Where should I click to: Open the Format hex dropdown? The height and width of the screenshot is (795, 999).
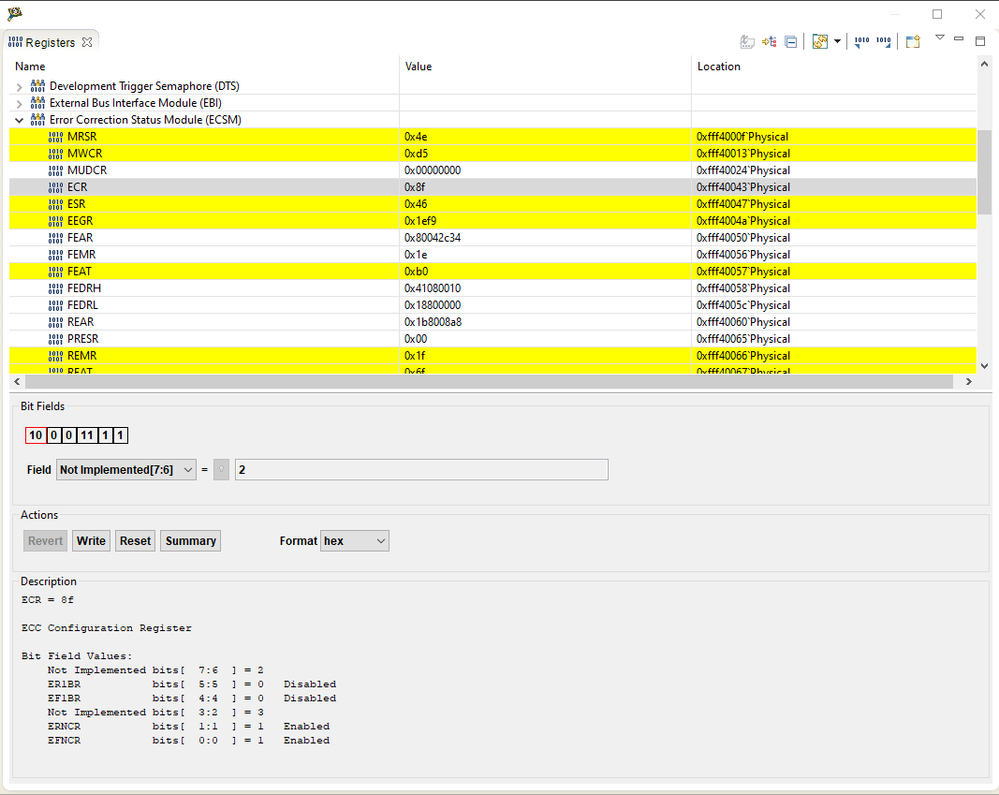(x=354, y=541)
